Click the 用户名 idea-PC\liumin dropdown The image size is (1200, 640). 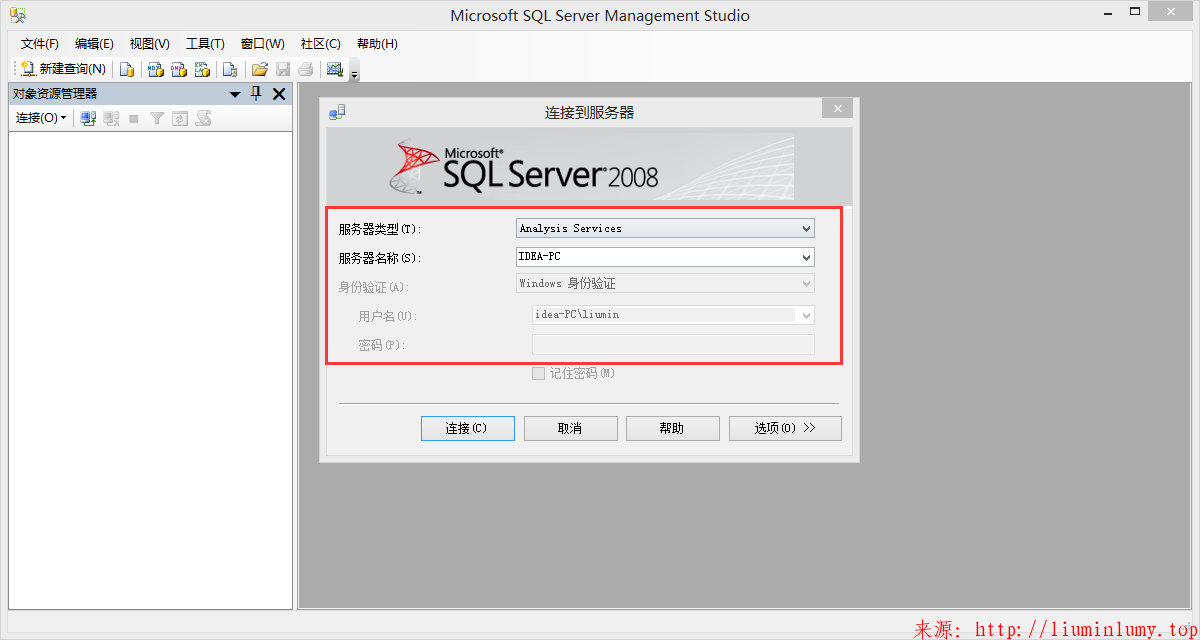(x=673, y=315)
